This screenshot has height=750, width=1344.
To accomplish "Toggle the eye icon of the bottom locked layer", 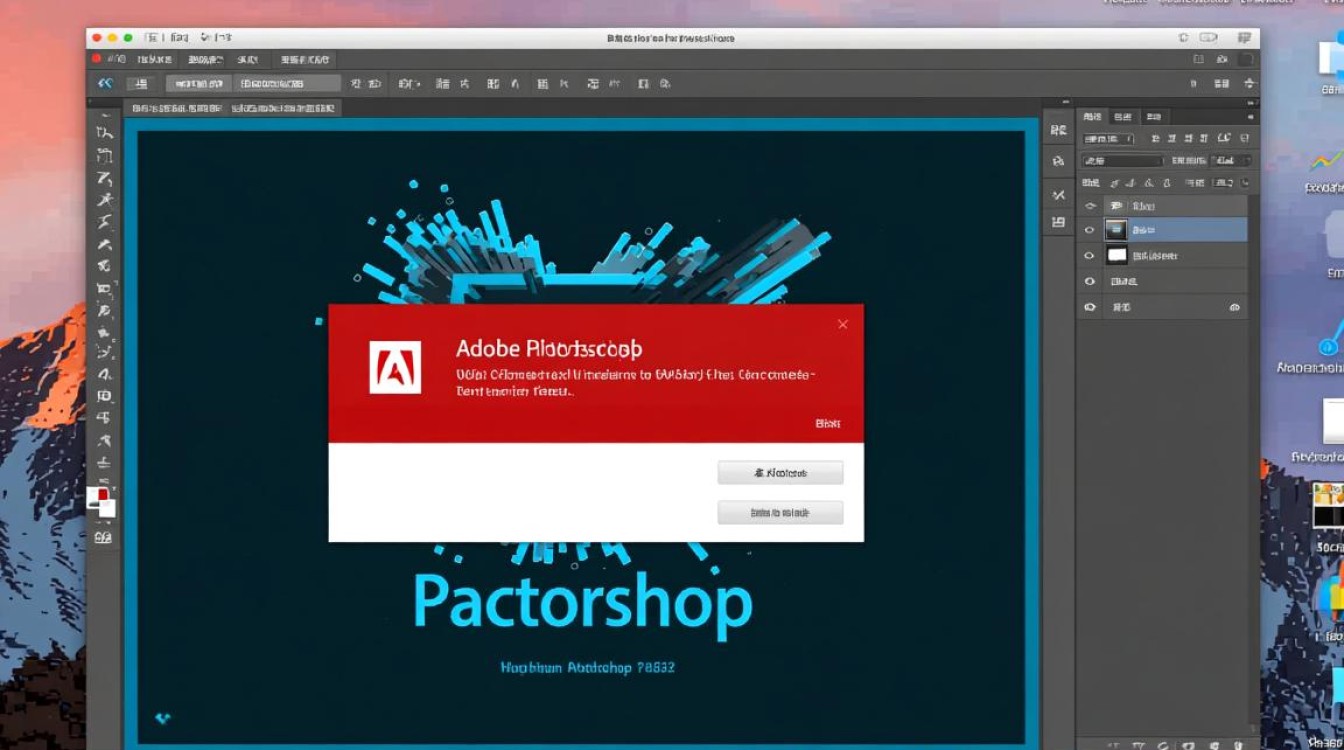I will [1090, 308].
